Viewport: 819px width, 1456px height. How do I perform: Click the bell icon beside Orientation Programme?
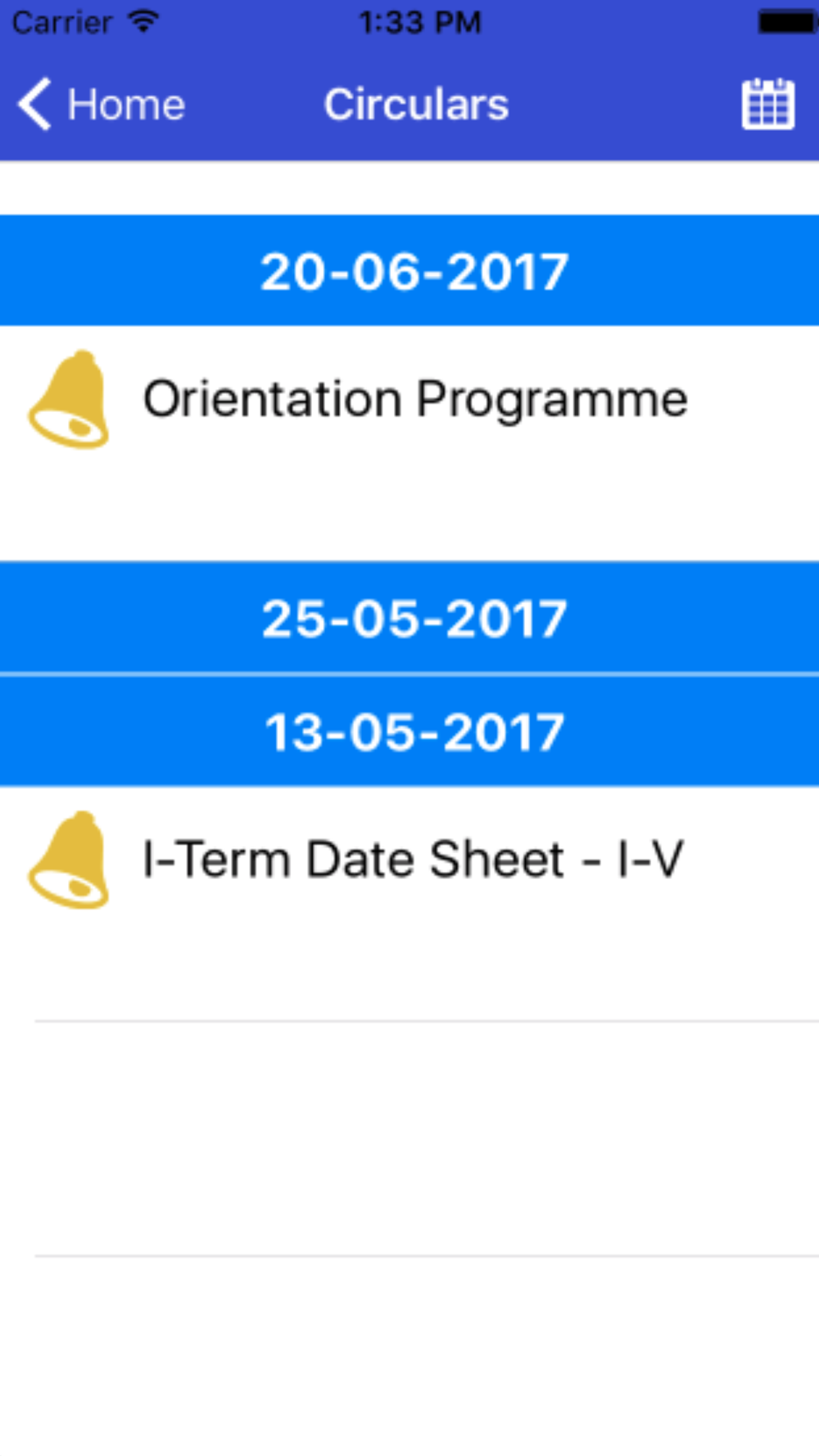[69, 400]
